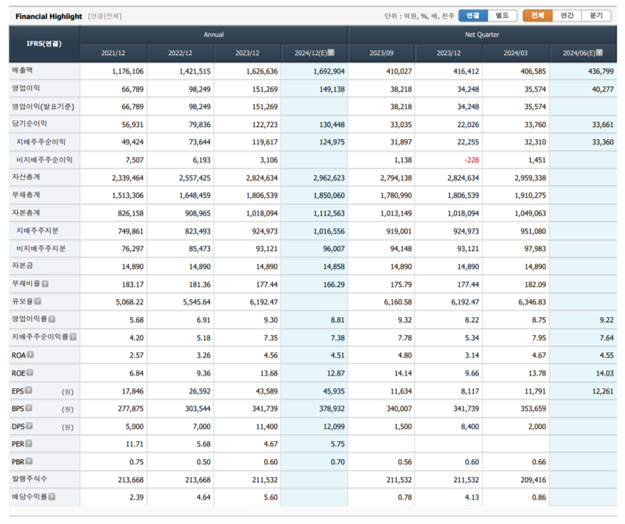Image resolution: width=625 pixels, height=524 pixels.
Task: Click the ROE help icon
Action: (x=29, y=373)
